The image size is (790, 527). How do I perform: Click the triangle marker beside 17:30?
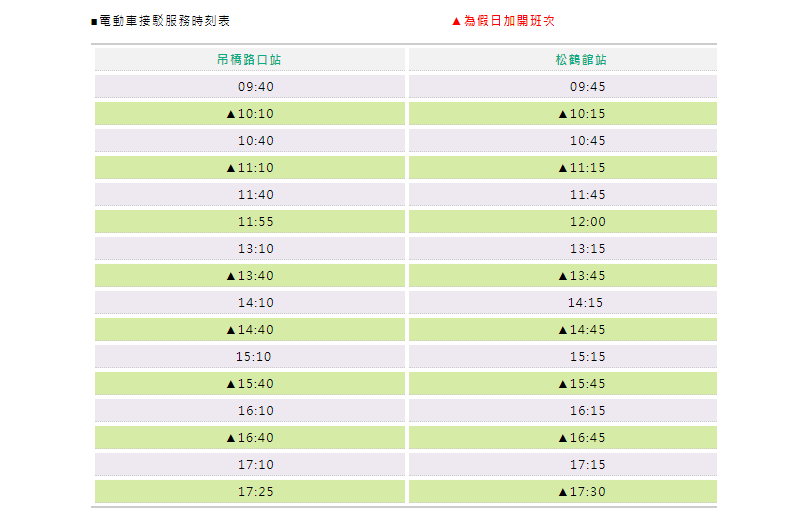point(563,492)
